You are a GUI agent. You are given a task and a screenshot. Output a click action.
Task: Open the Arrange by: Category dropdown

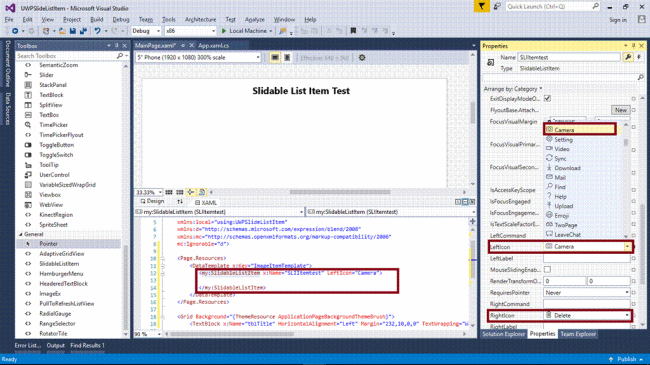[x=513, y=89]
